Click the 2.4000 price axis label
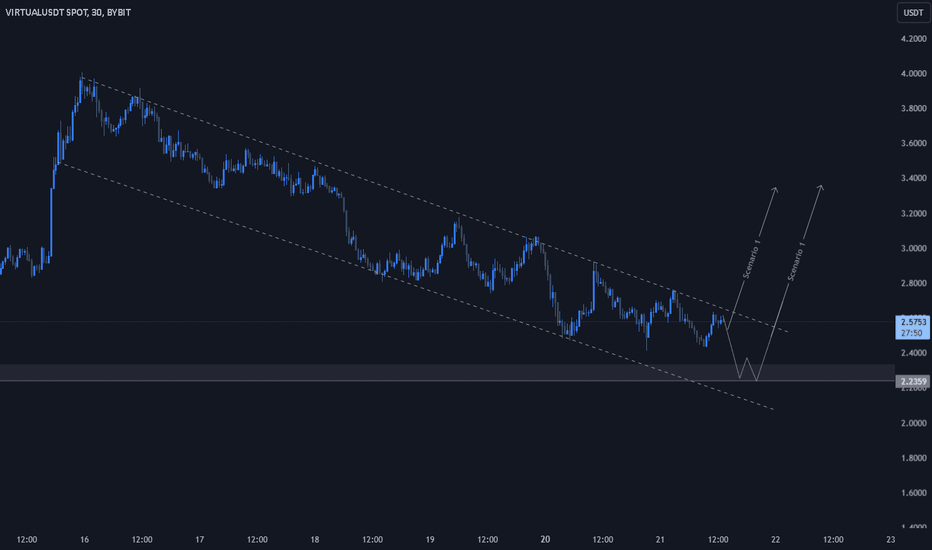932x550 pixels. click(914, 353)
